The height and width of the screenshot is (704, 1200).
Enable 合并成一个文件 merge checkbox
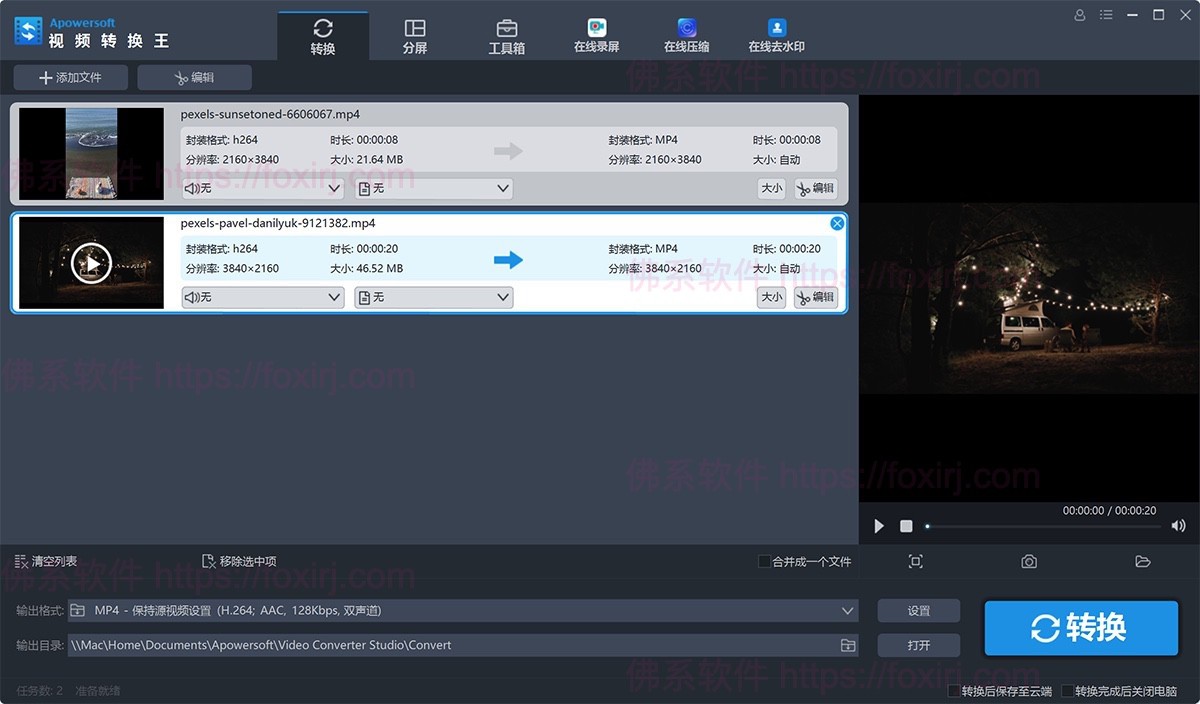pyautogui.click(x=765, y=562)
